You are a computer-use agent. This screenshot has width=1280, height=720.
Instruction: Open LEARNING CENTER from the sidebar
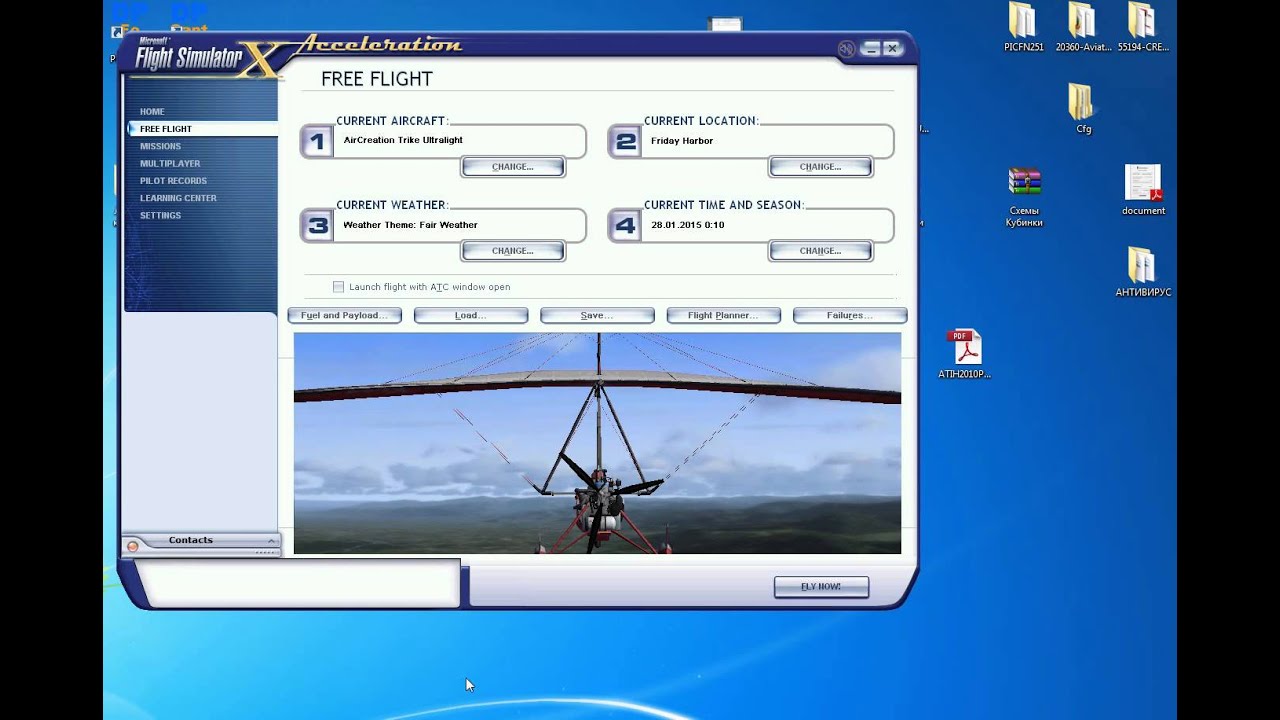(x=178, y=198)
